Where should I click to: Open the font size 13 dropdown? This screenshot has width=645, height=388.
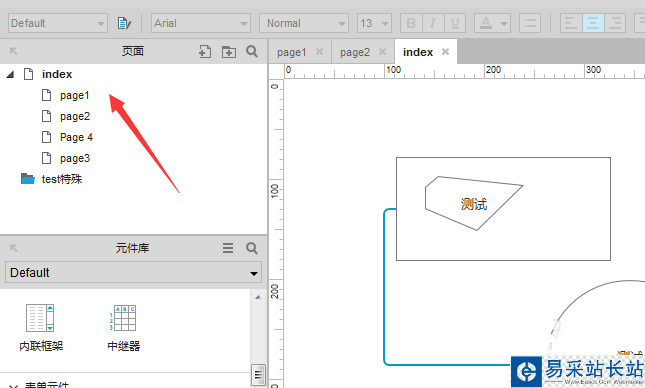pyautogui.click(x=374, y=23)
